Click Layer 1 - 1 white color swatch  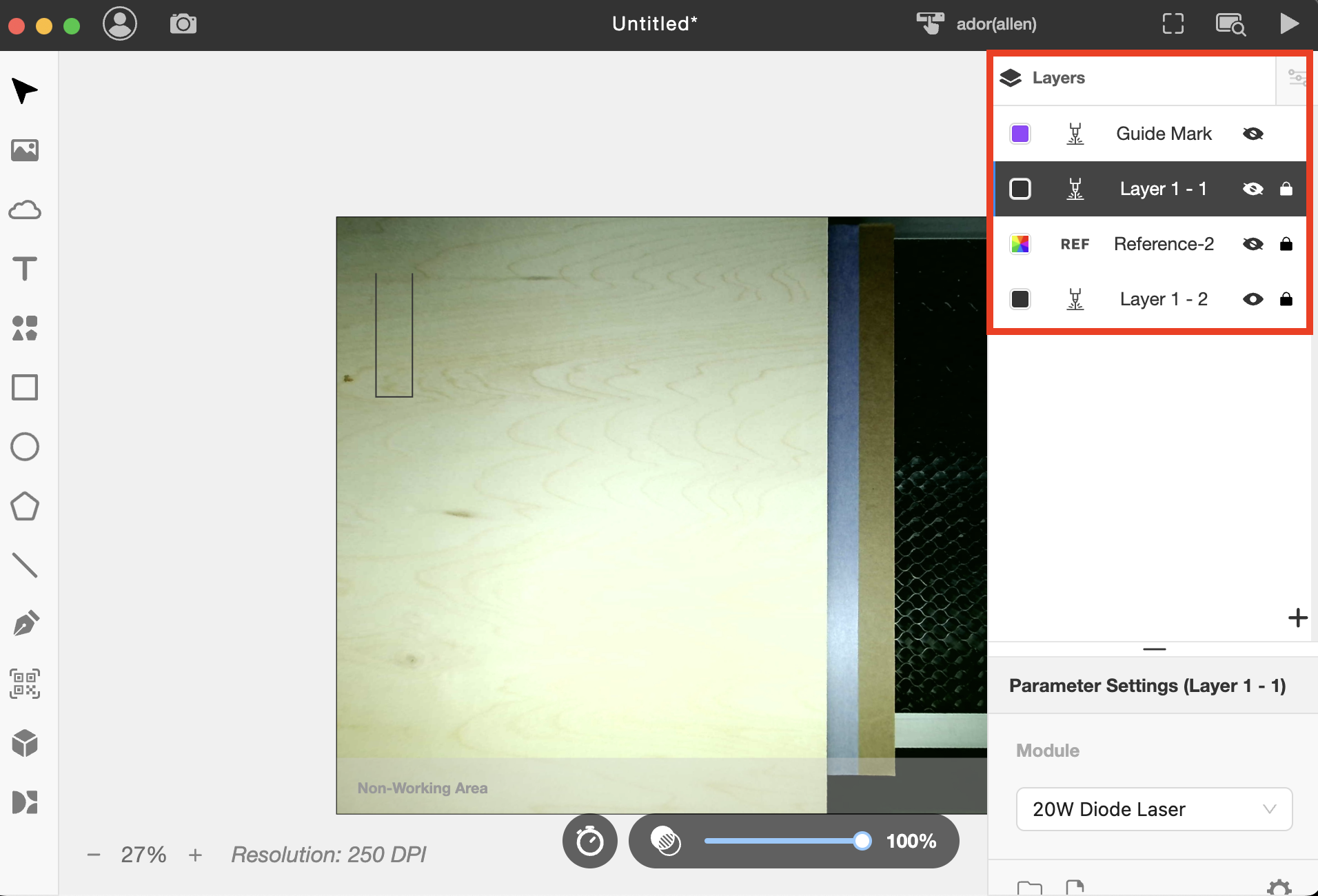coord(1020,189)
